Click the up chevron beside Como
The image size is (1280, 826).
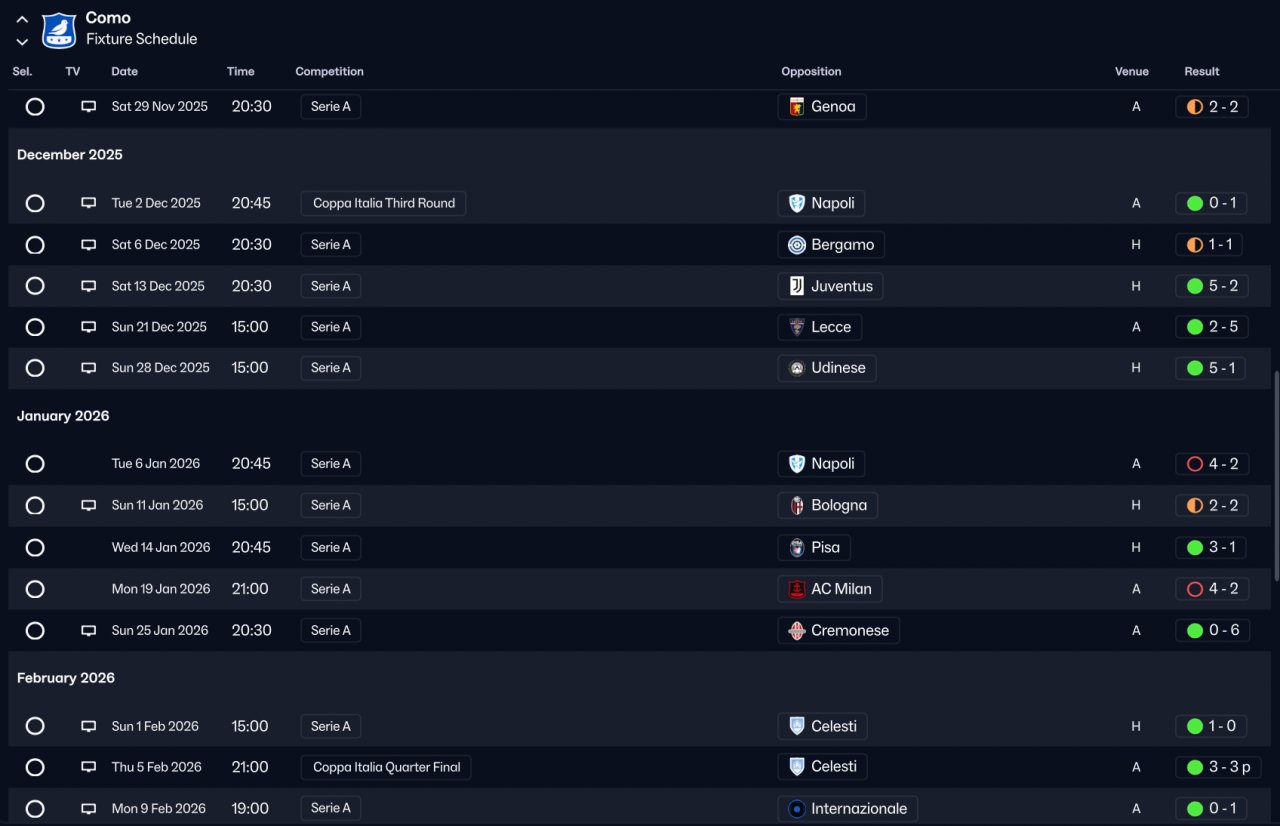tap(22, 19)
